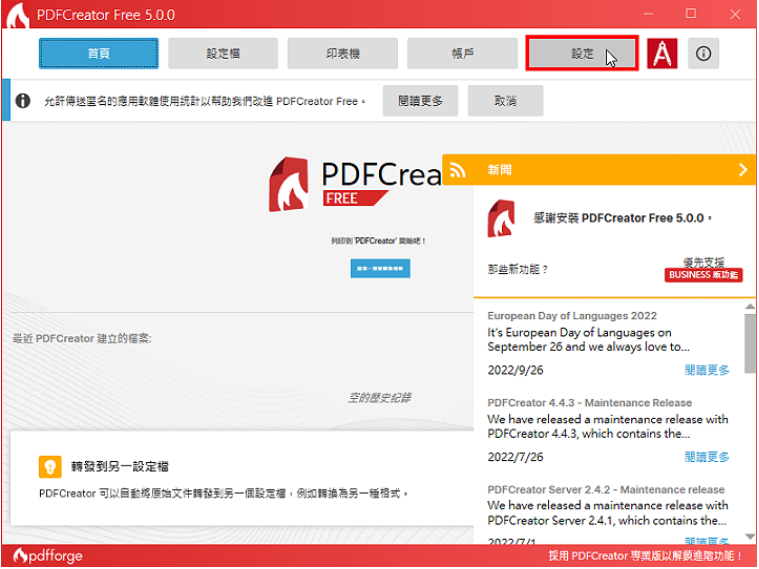The height and width of the screenshot is (569, 759).
Task: Expand the 新聞 news panel arrow
Action: click(x=743, y=169)
